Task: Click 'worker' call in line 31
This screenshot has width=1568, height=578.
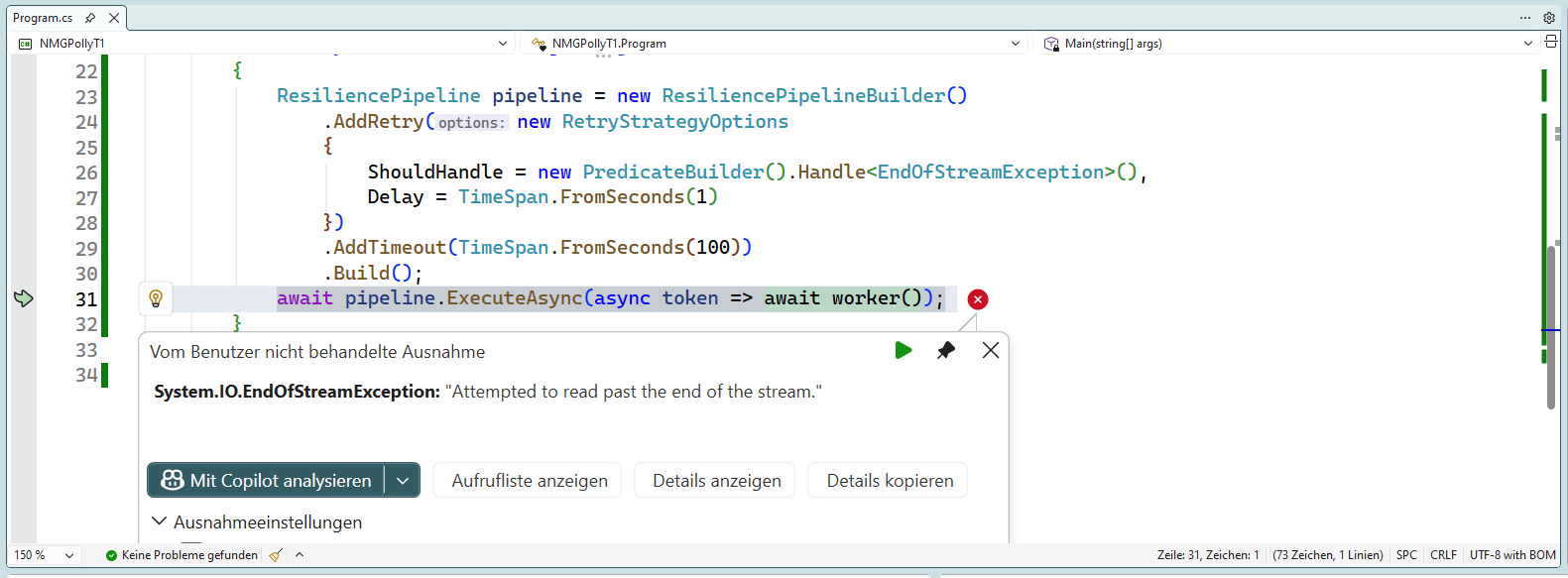Action: (865, 297)
